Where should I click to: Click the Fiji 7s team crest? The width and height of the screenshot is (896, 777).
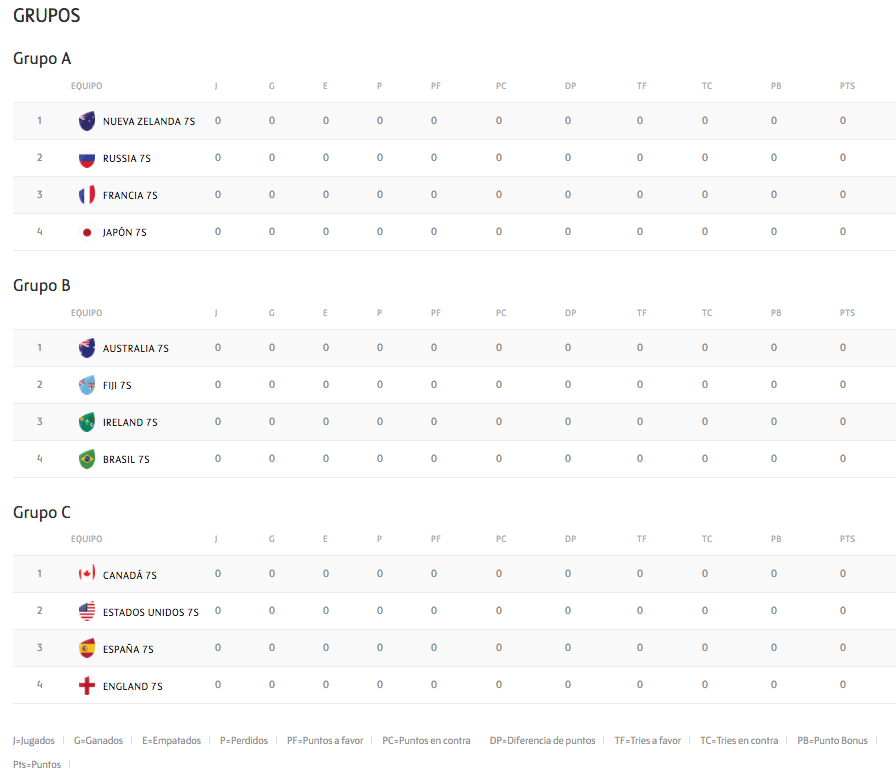pyautogui.click(x=87, y=385)
